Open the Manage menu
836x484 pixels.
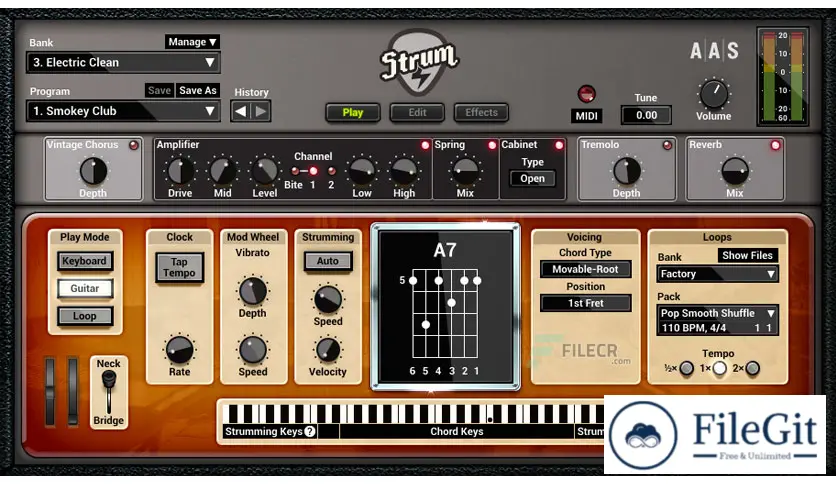pos(192,42)
